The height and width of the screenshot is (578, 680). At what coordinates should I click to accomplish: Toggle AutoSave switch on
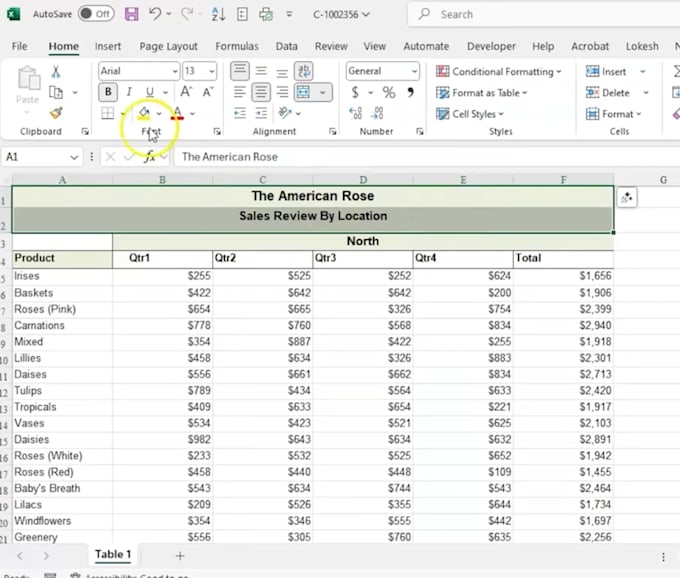click(x=96, y=14)
